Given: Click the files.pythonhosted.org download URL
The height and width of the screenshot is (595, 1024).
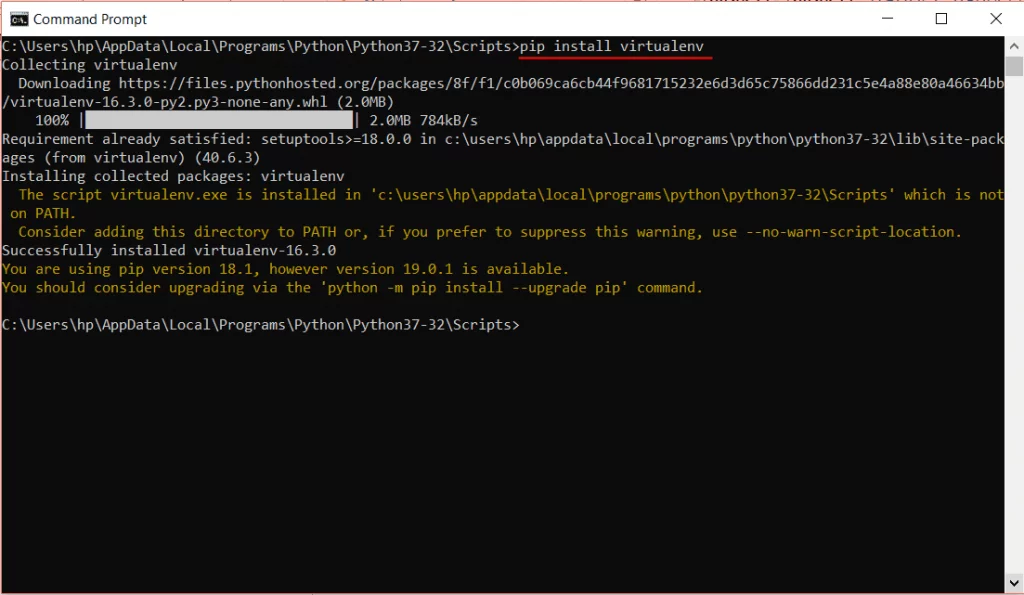Looking at the screenshot, I should 561,84.
